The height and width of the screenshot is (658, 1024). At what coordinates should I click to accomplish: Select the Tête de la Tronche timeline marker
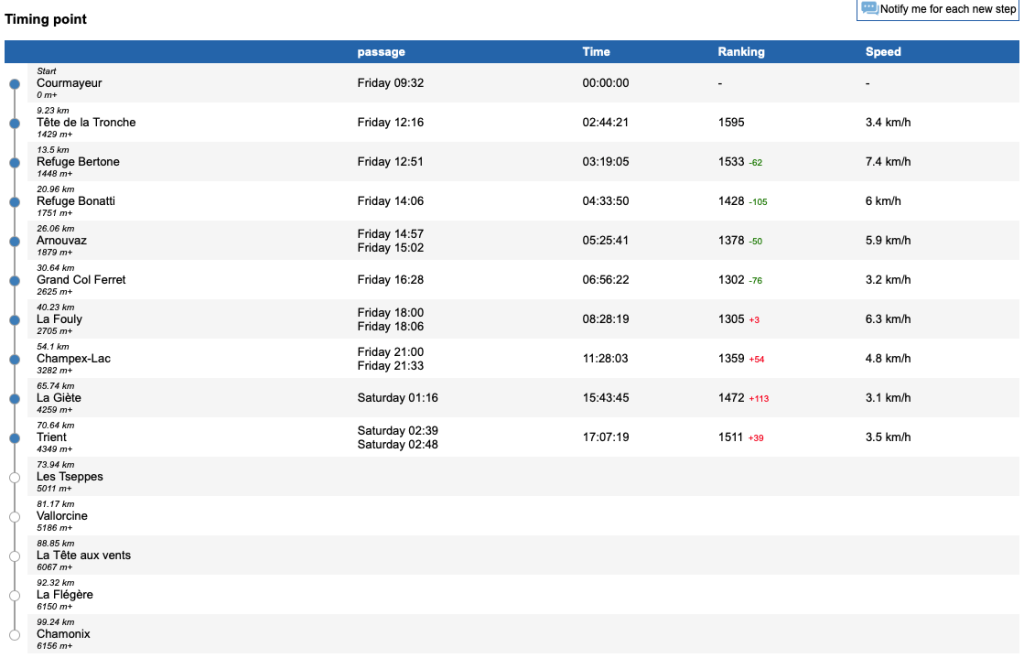point(14,123)
